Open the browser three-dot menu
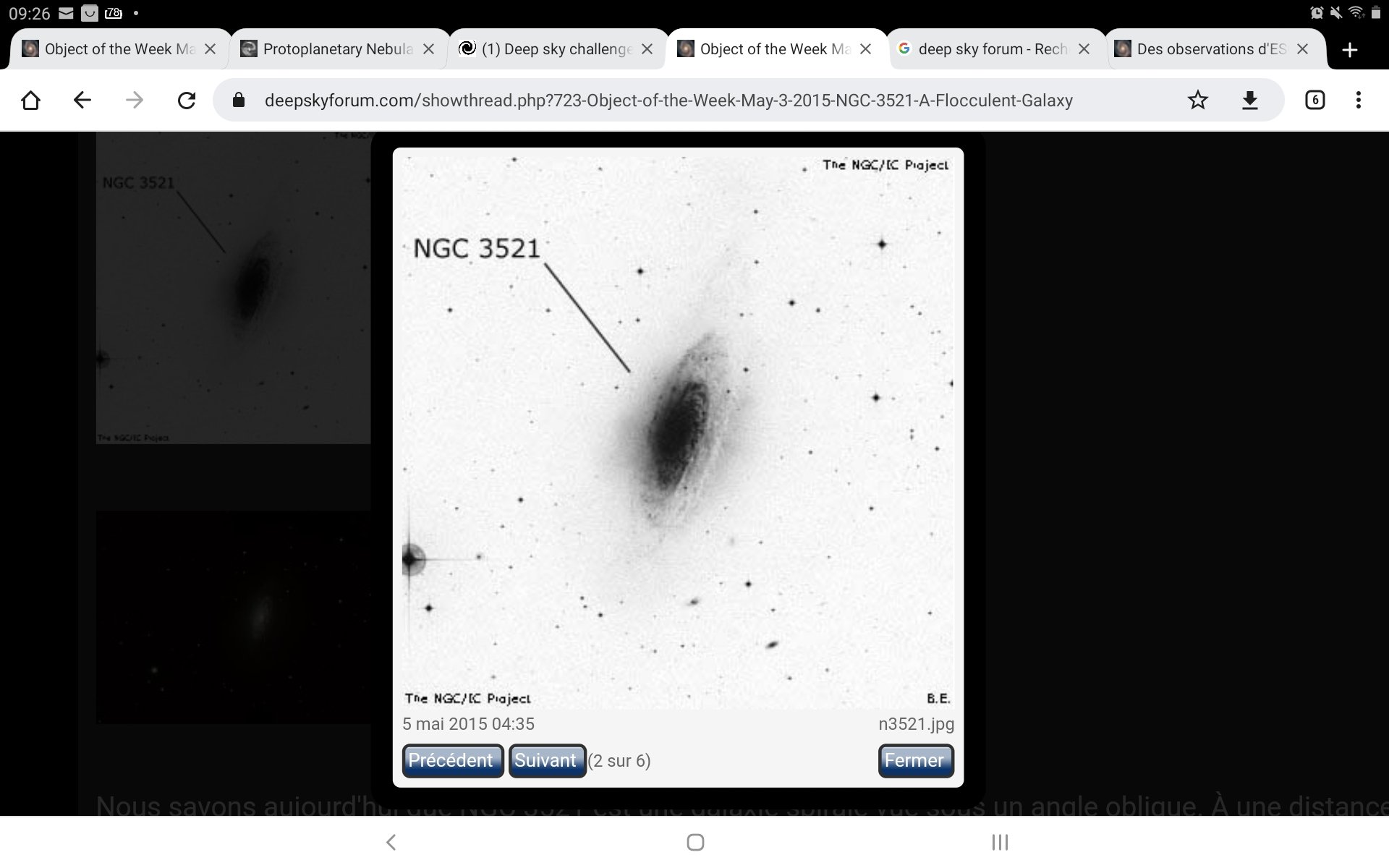The width and height of the screenshot is (1389, 868). [1359, 100]
